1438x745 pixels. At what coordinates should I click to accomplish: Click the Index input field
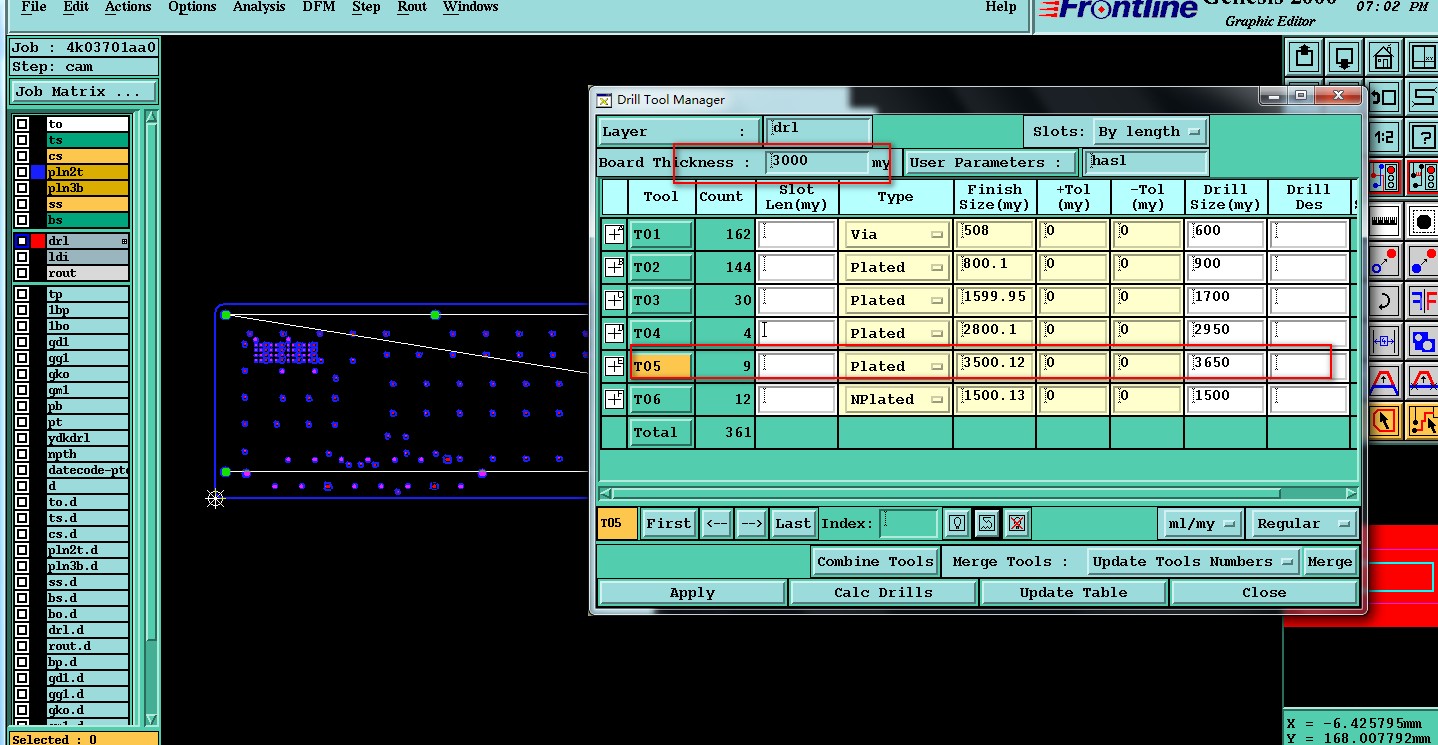coord(909,523)
